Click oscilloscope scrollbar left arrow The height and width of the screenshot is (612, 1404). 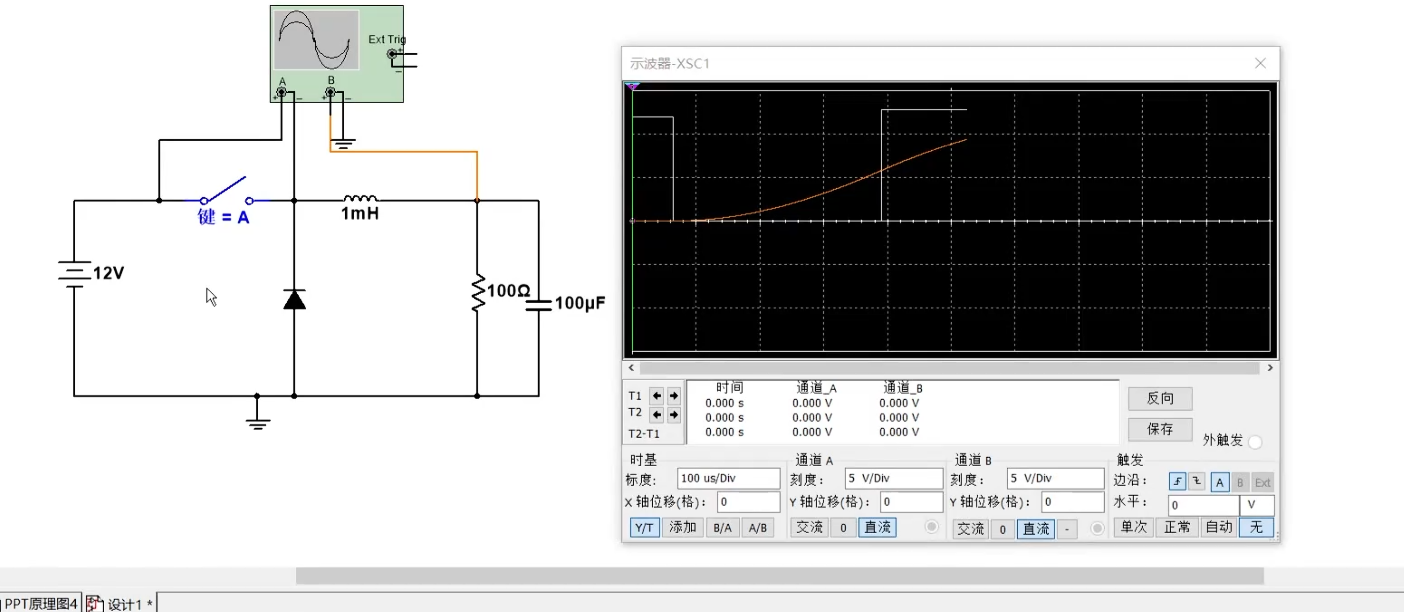631,368
